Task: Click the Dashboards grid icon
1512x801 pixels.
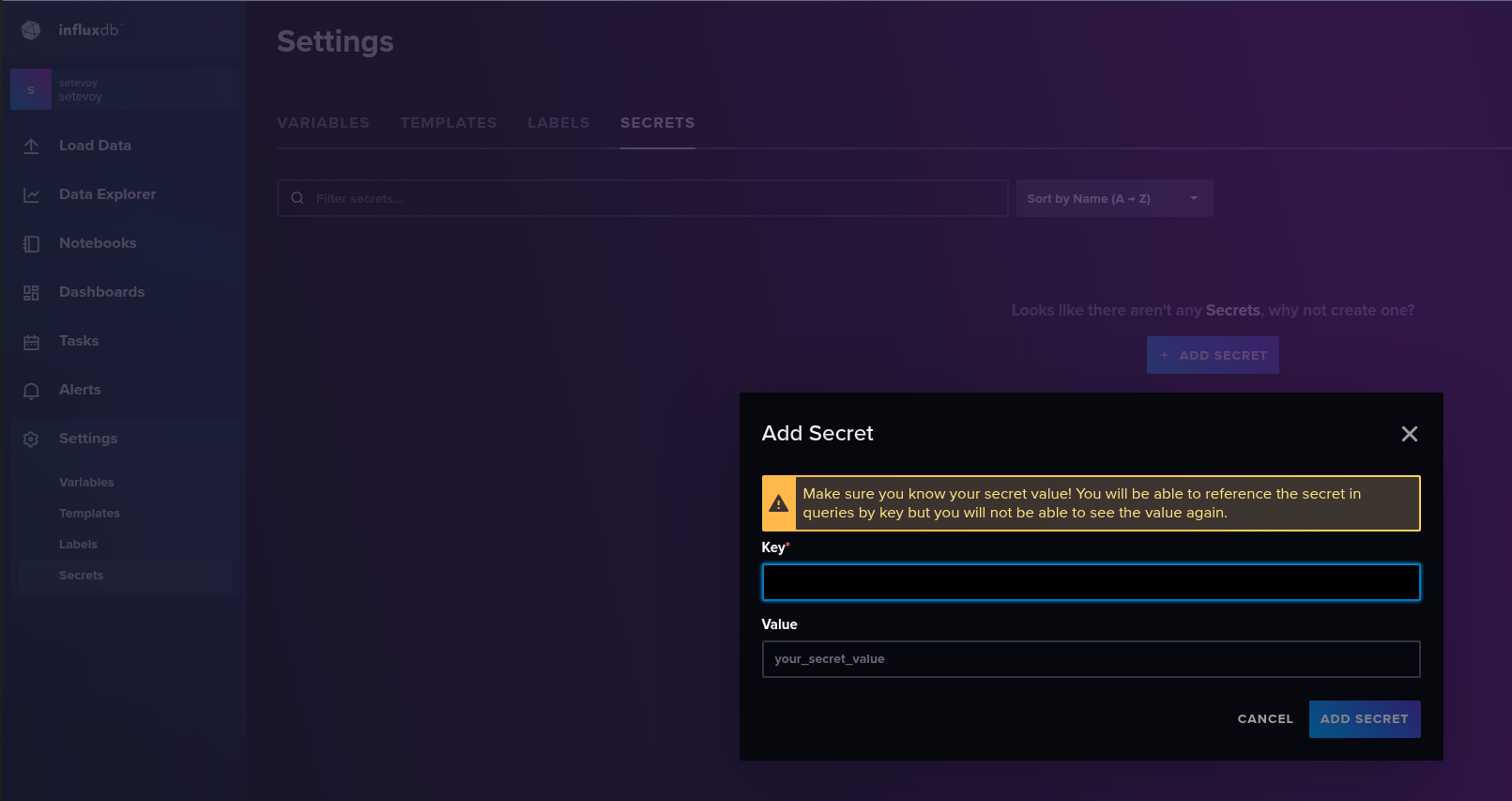Action: click(x=31, y=293)
